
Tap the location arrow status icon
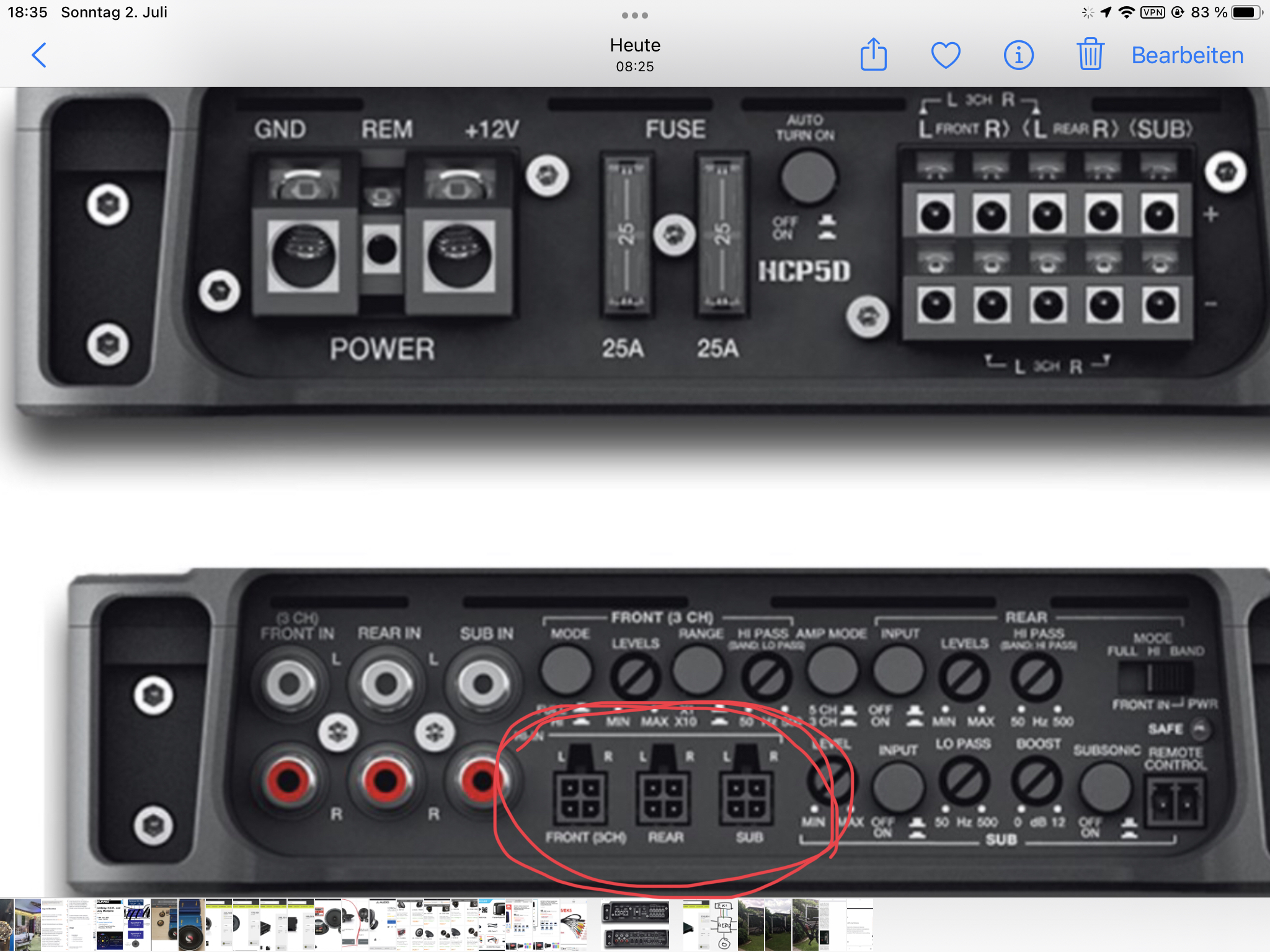(1106, 12)
